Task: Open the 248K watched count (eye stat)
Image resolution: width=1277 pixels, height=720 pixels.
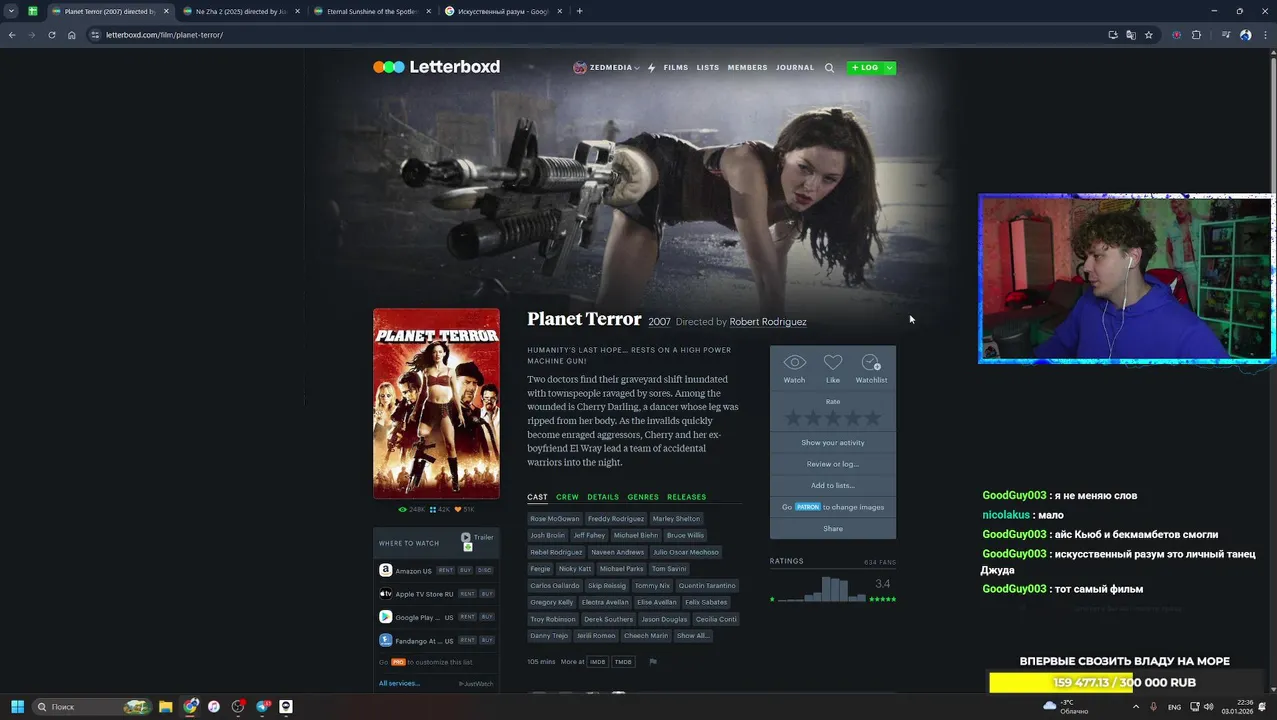Action: [411, 510]
